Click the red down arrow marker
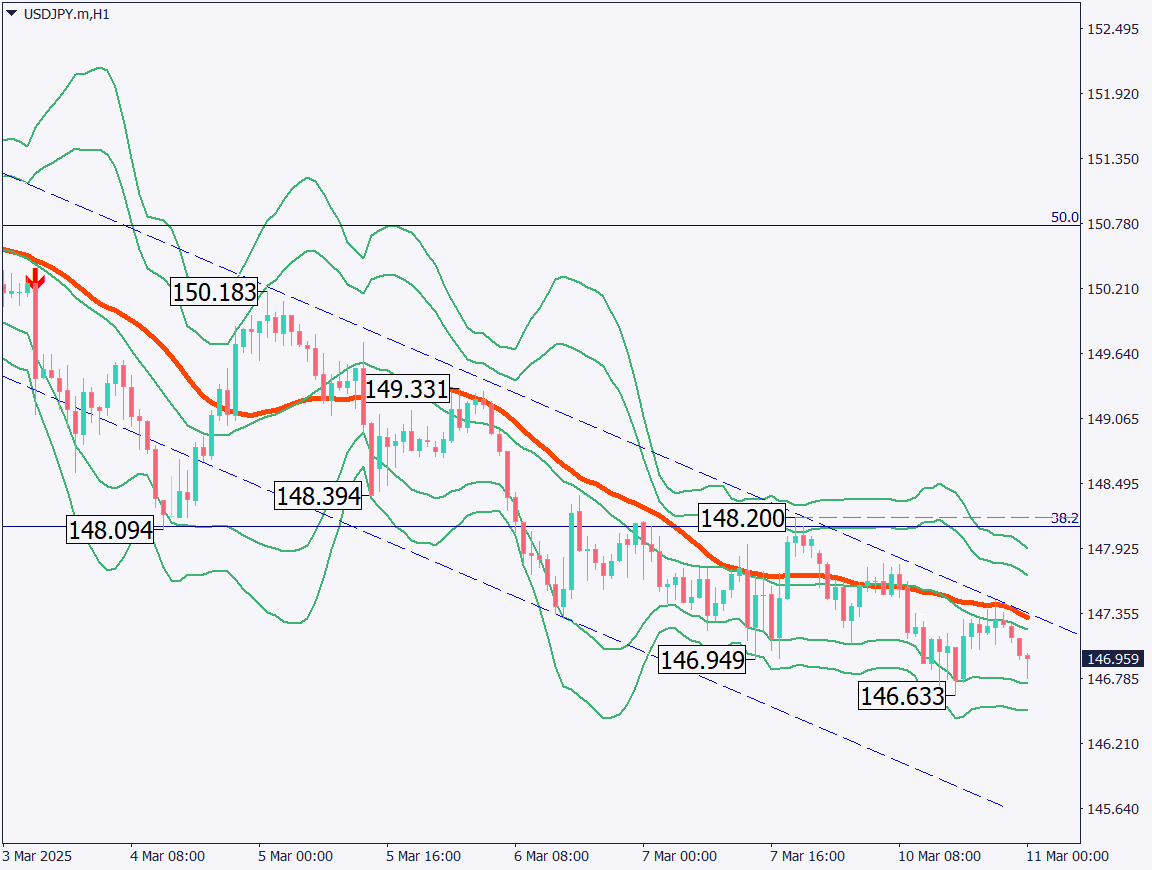 tap(35, 278)
